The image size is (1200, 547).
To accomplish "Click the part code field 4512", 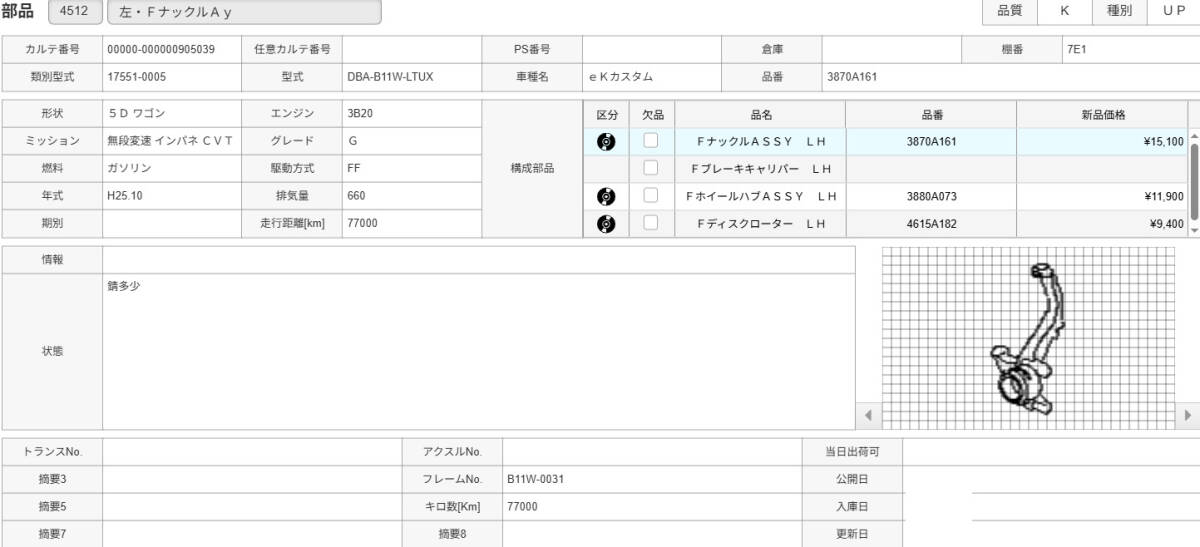I will (73, 12).
